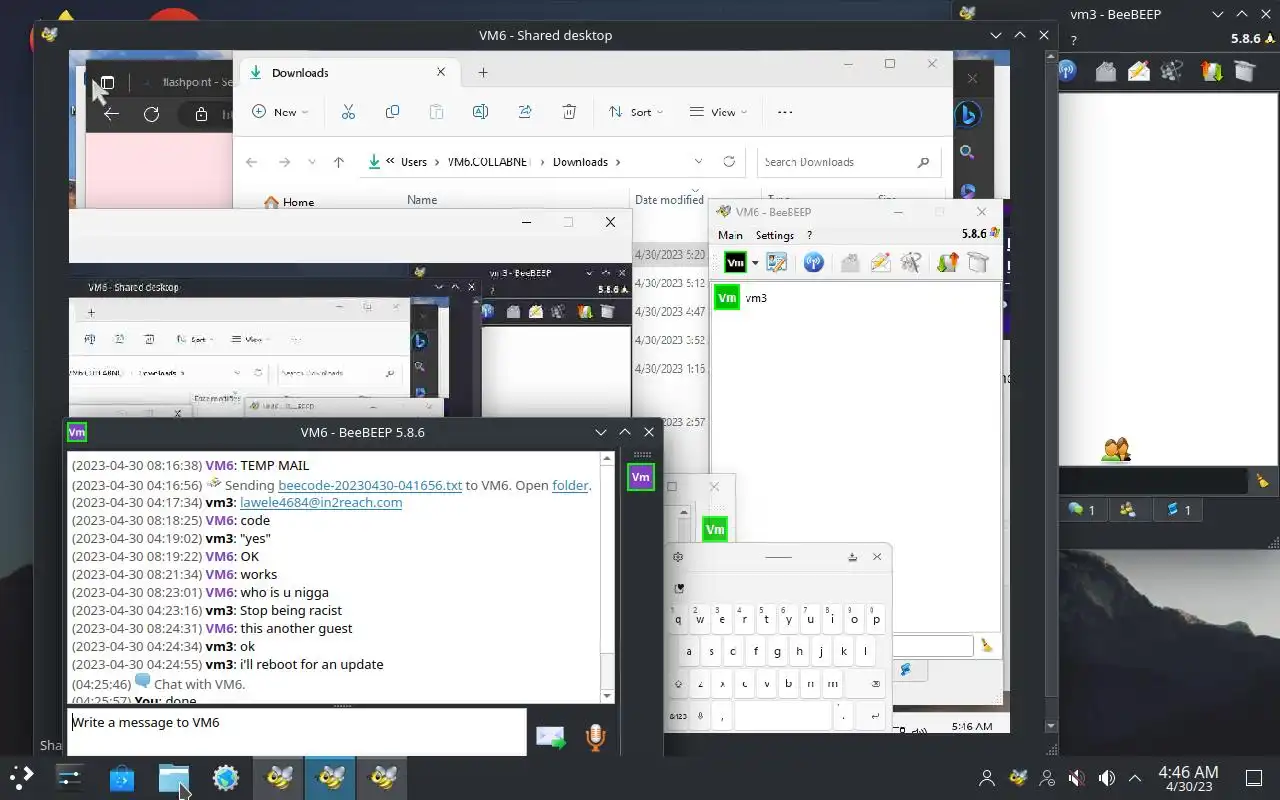Select the Downloads tab in File Explorer
This screenshot has height=800, width=1280.
(x=349, y=72)
